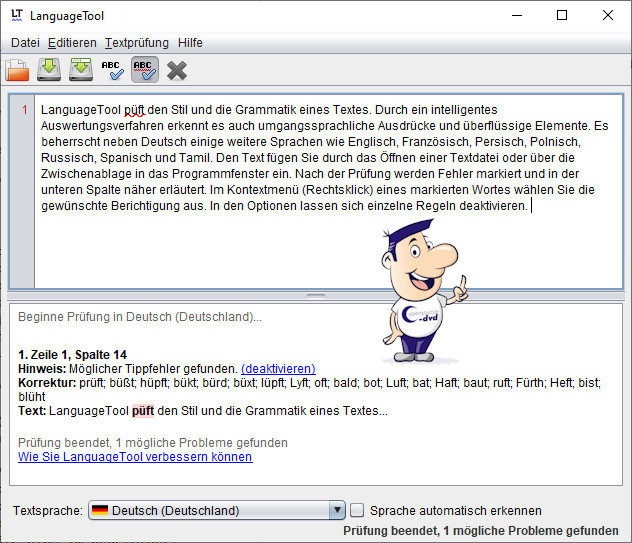Image resolution: width=632 pixels, height=543 pixels.
Task: Click line number 1 in the gutter
Action: coord(25,110)
